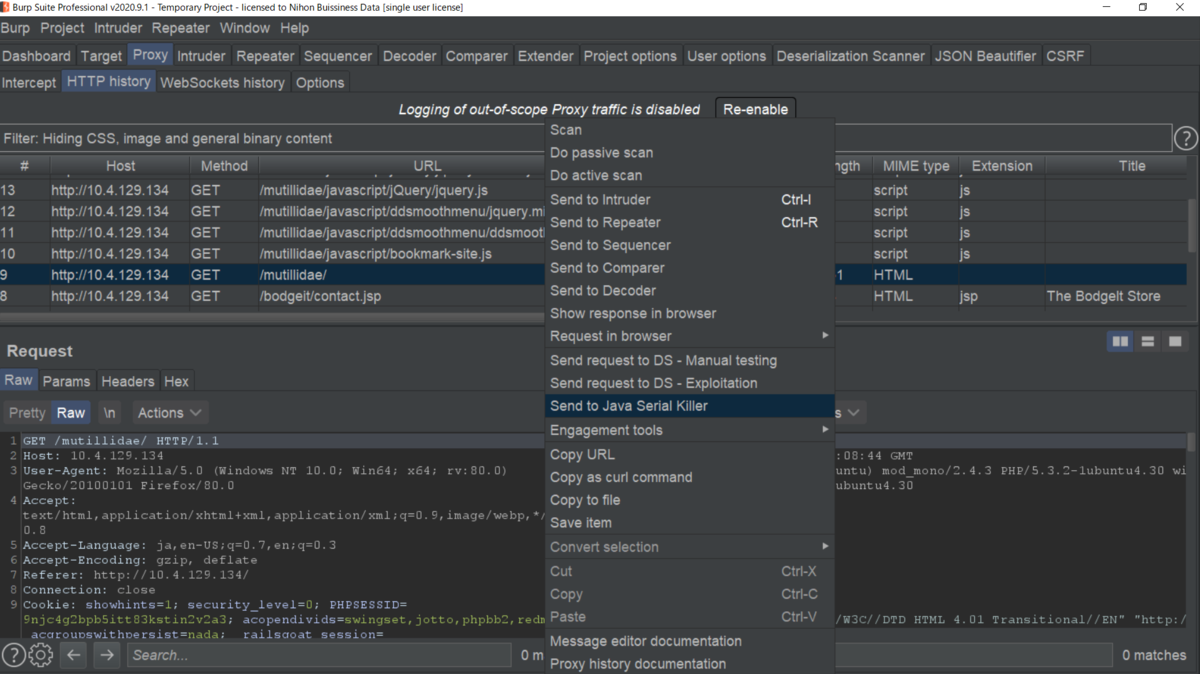This screenshot has height=674, width=1200.
Task: Open the Repeater menu in menu bar
Action: pyautogui.click(x=181, y=28)
